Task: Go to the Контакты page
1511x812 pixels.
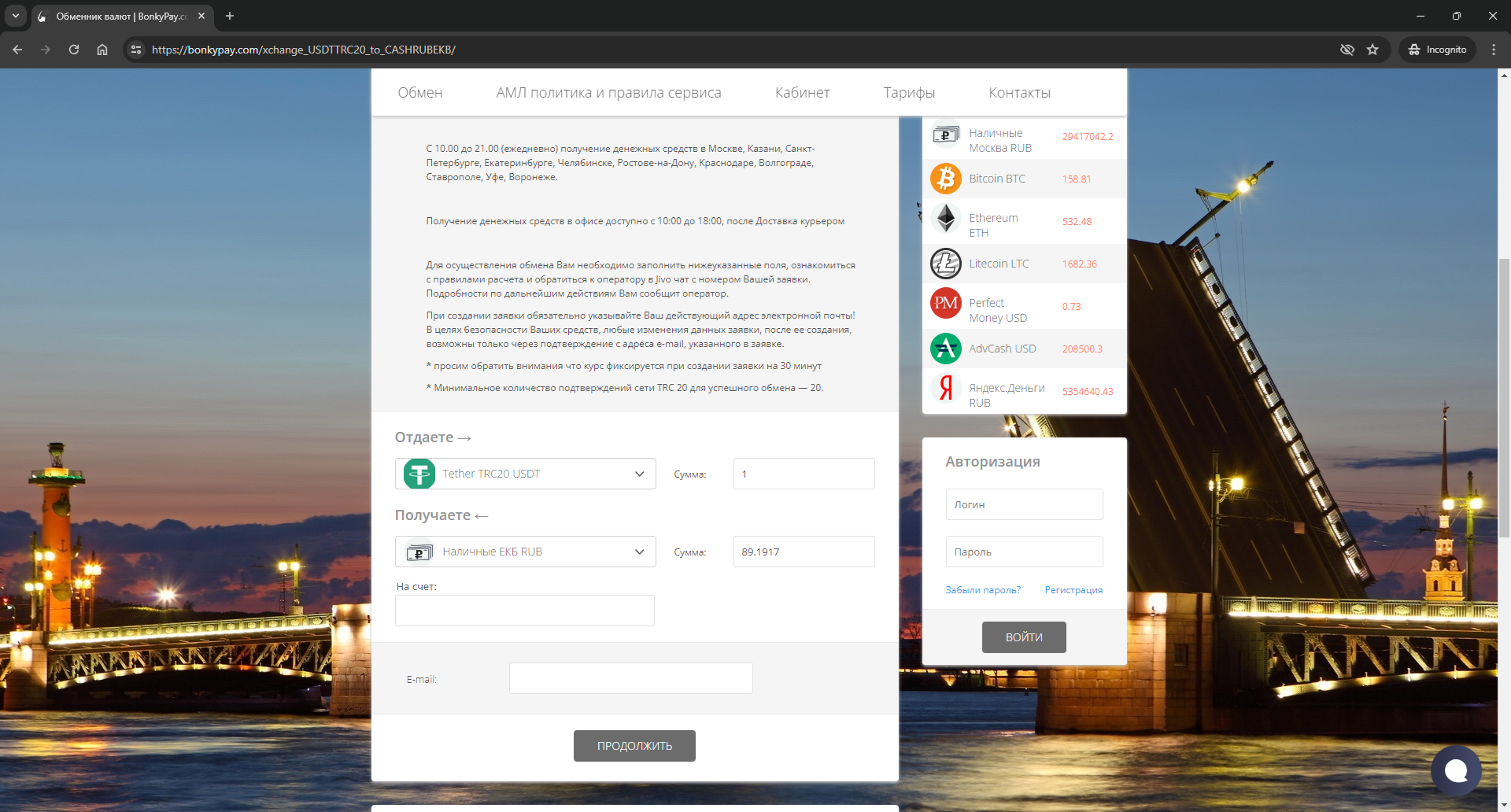Action: [x=1019, y=93]
